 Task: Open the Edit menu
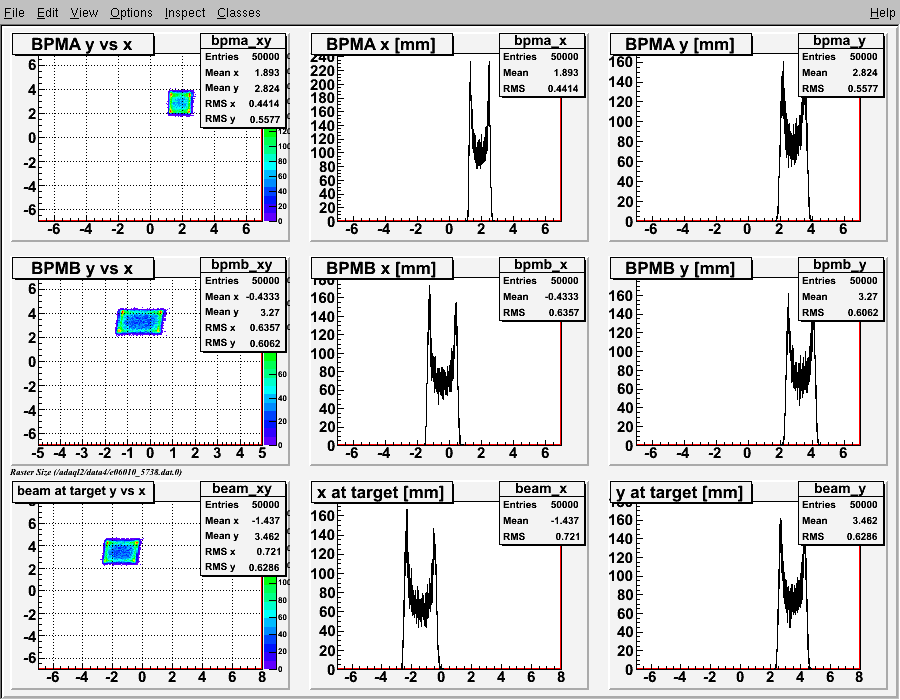(48, 13)
